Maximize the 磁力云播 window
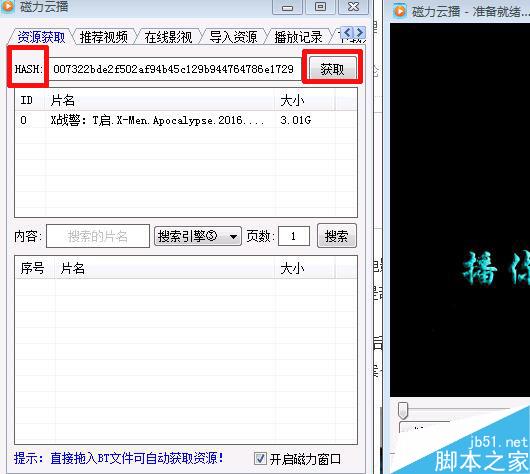530x474 pixels. click(x=320, y=7)
